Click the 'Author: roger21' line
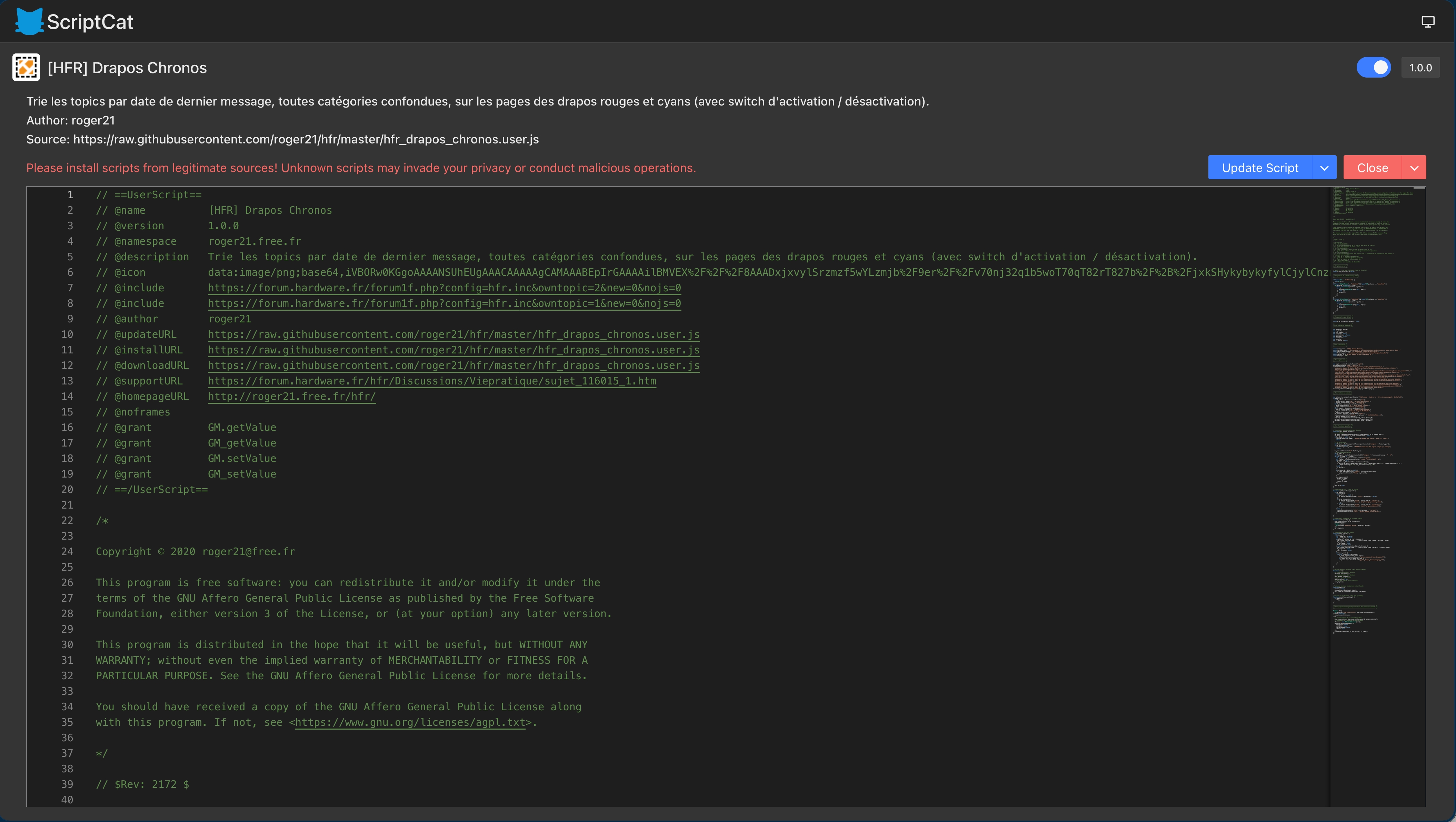Screen dimensions: 1456x822 pyautogui.click(x=71, y=120)
